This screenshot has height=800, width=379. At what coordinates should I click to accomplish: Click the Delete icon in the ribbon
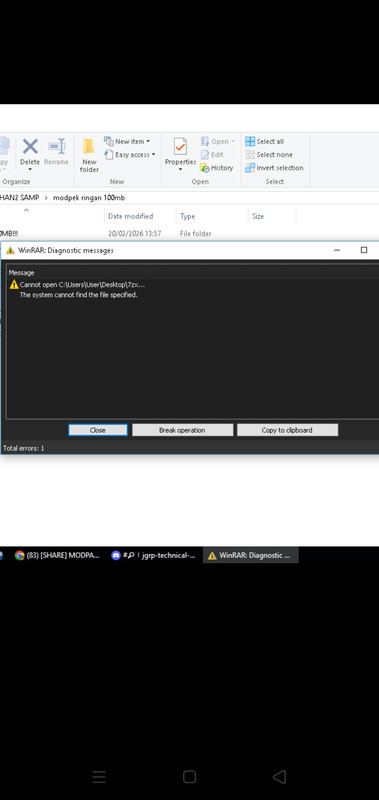30,146
